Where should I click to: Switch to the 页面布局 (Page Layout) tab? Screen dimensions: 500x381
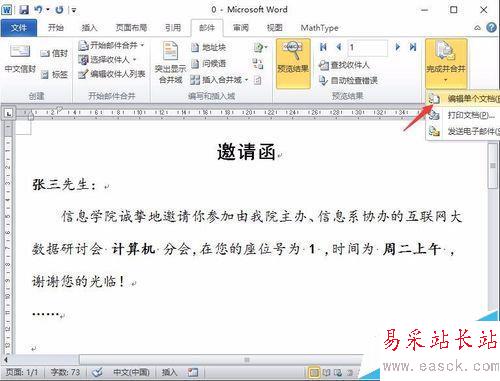pyautogui.click(x=131, y=28)
